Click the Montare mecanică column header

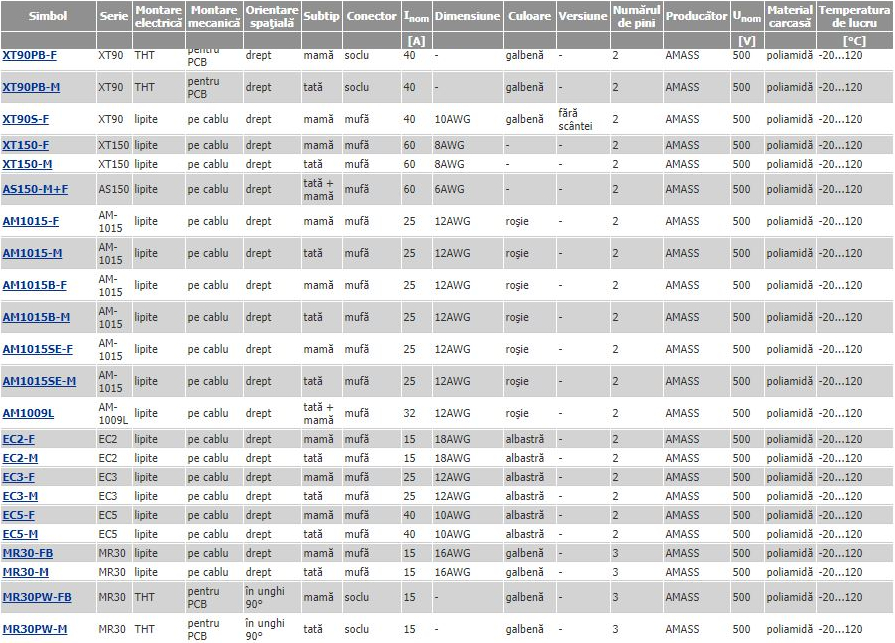[214, 17]
